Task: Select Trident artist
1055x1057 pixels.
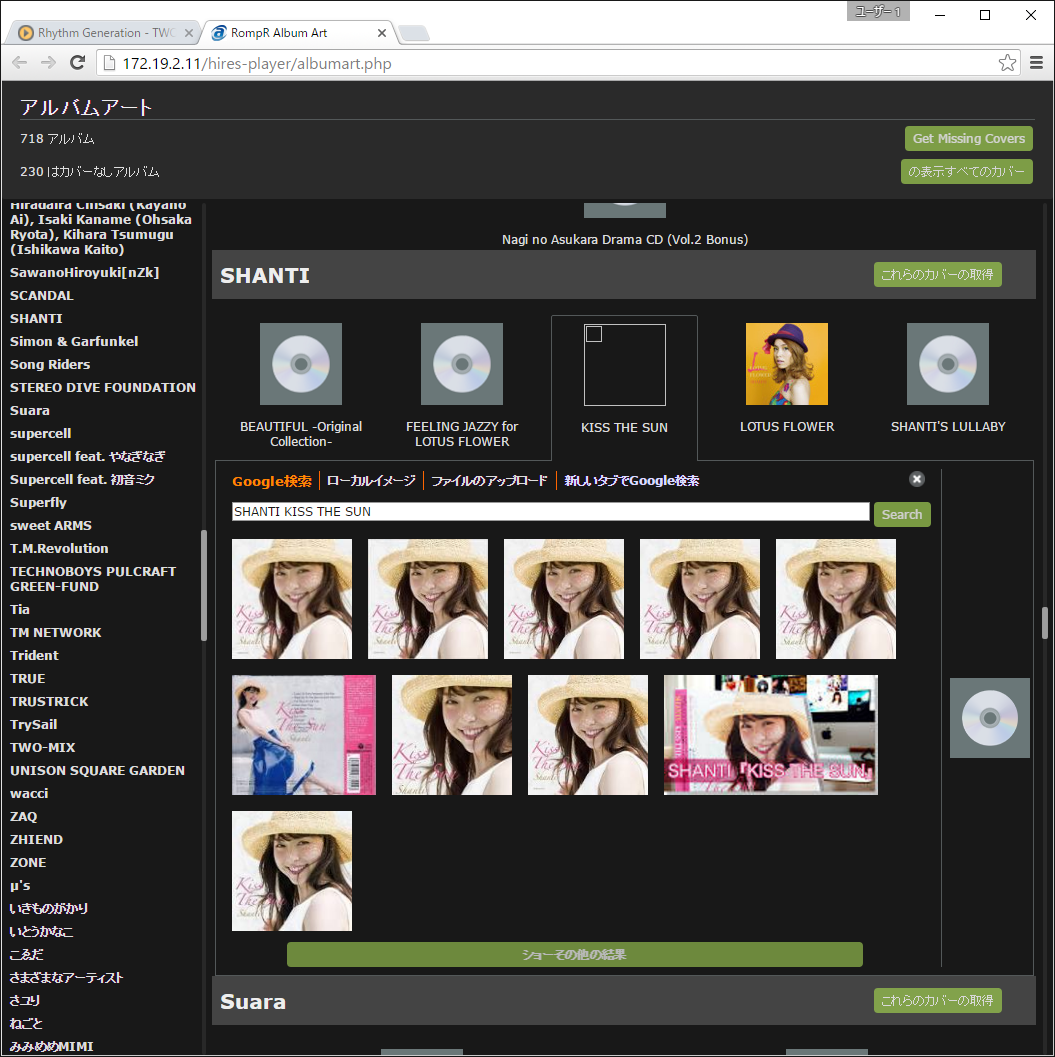Action: (34, 655)
